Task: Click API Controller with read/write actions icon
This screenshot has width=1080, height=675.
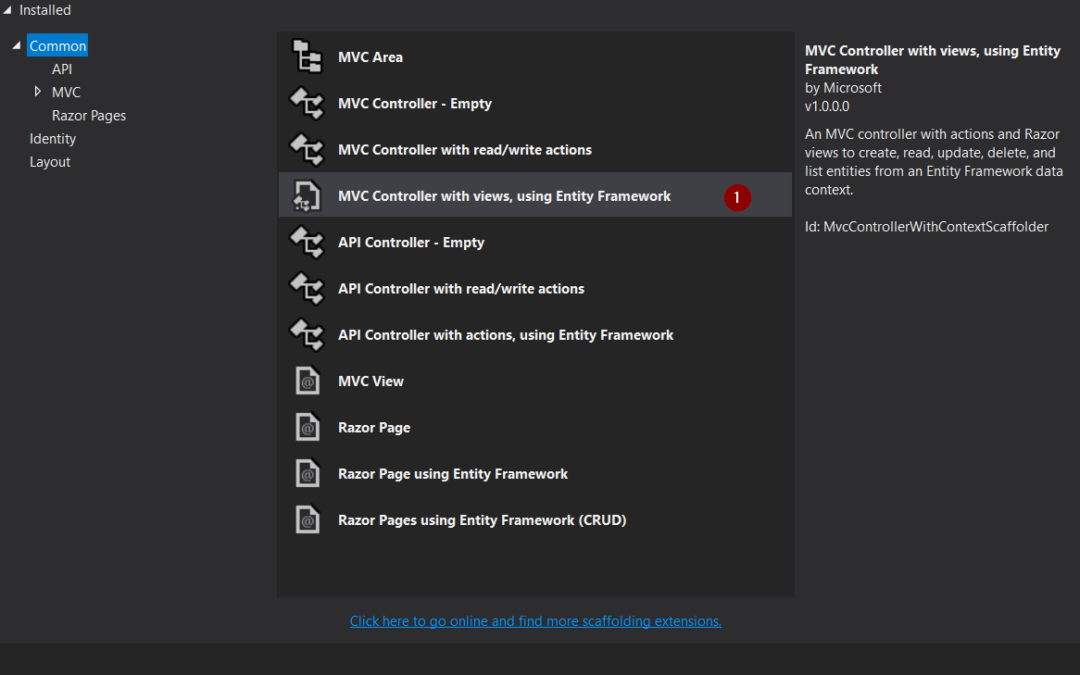Action: [307, 289]
